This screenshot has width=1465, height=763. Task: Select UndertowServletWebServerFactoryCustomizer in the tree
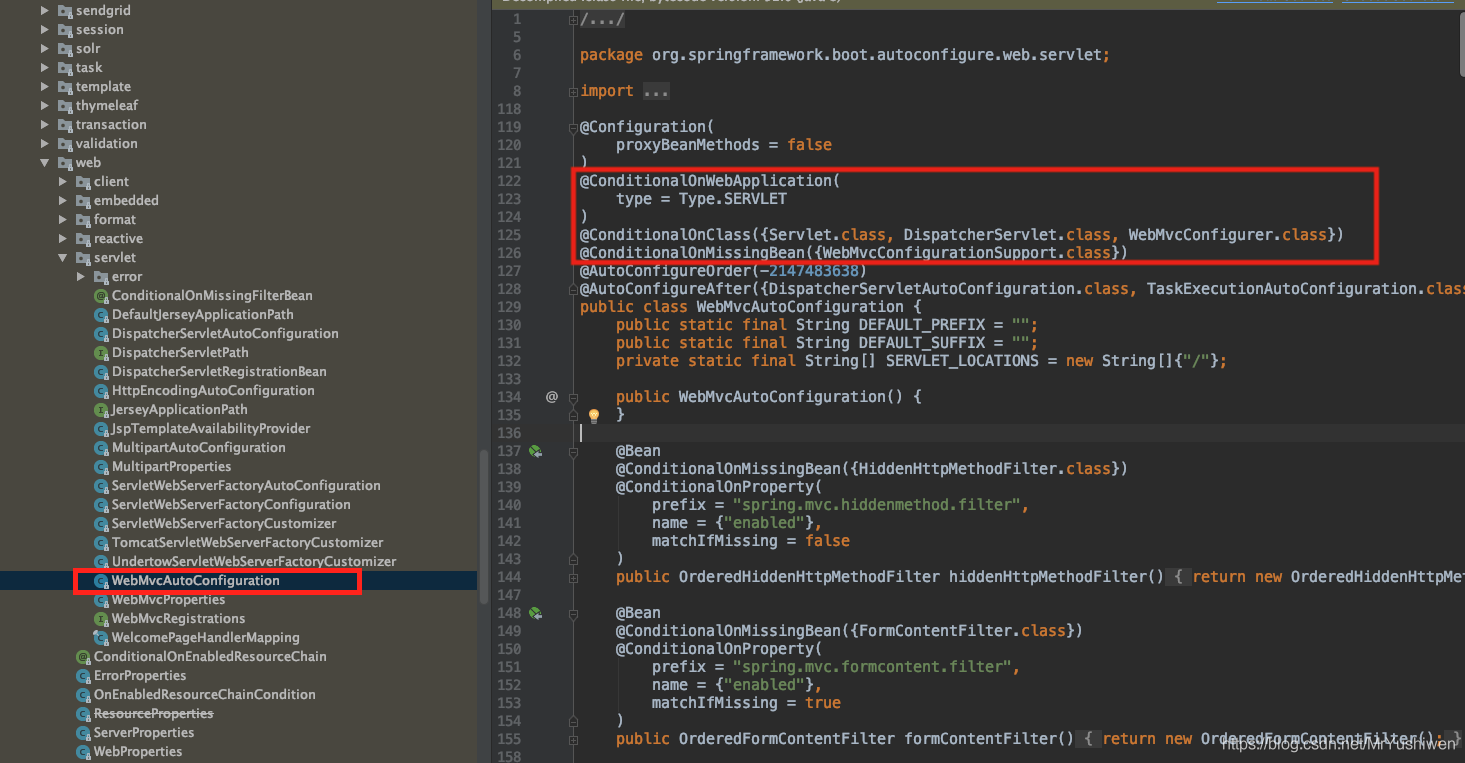click(254, 562)
